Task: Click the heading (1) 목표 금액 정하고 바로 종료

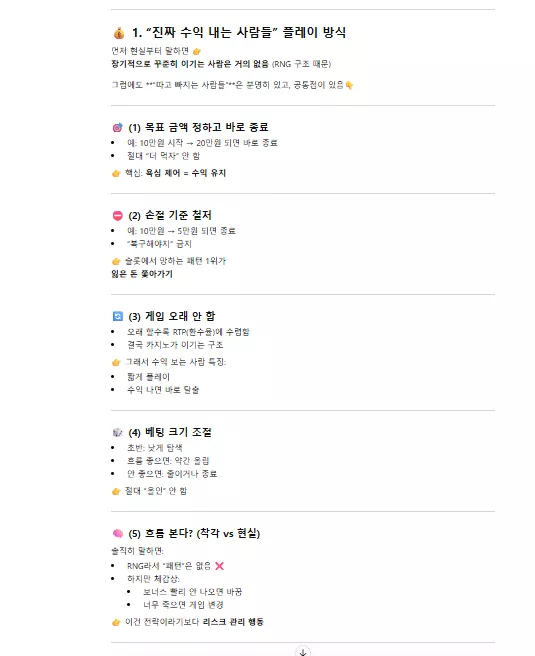Action: click(x=198, y=127)
